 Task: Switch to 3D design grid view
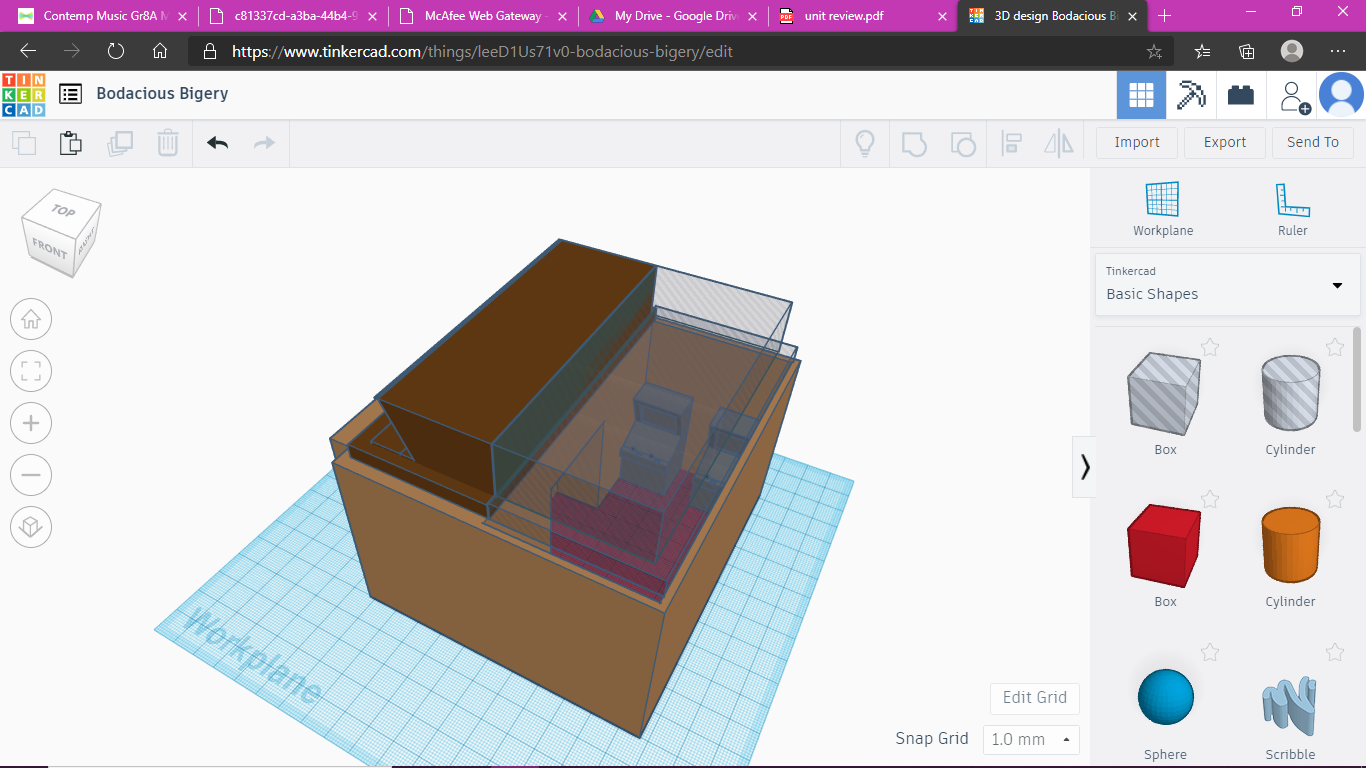(1141, 95)
